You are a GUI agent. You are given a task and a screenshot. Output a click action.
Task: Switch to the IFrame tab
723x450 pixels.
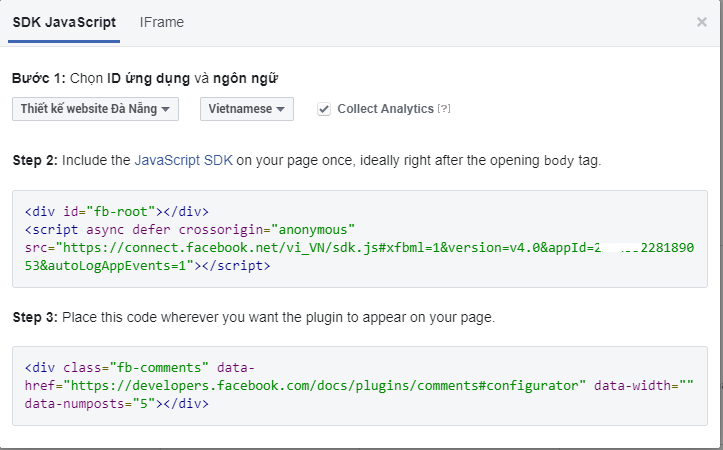[161, 22]
